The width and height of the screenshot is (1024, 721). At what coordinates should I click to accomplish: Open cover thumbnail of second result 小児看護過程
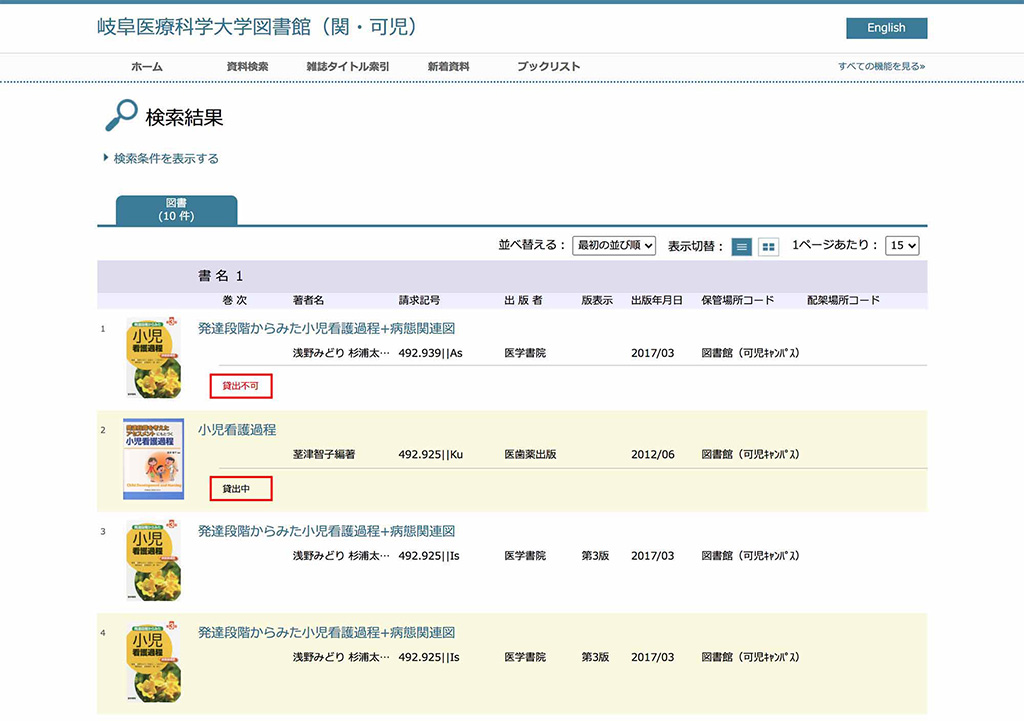point(153,457)
